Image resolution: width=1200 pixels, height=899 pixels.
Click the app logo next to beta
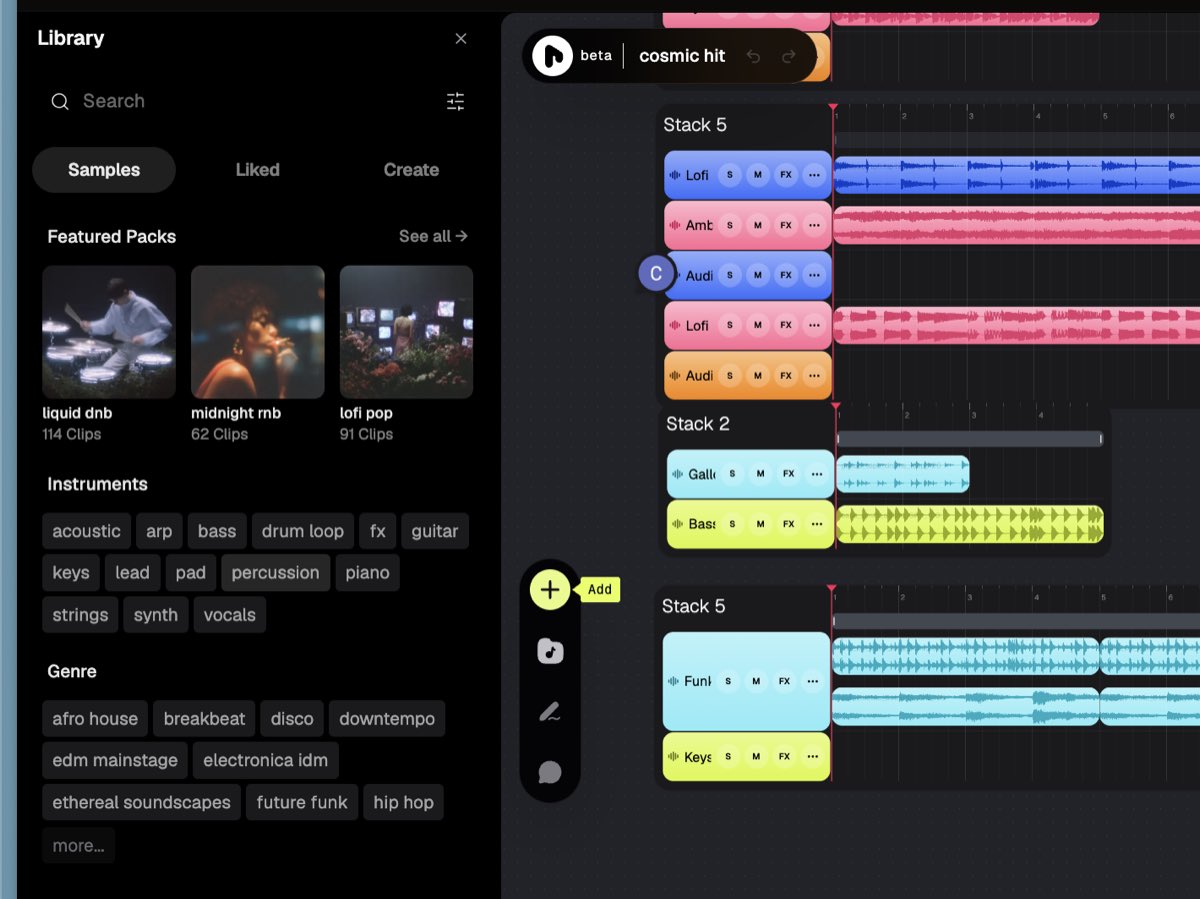click(x=552, y=55)
